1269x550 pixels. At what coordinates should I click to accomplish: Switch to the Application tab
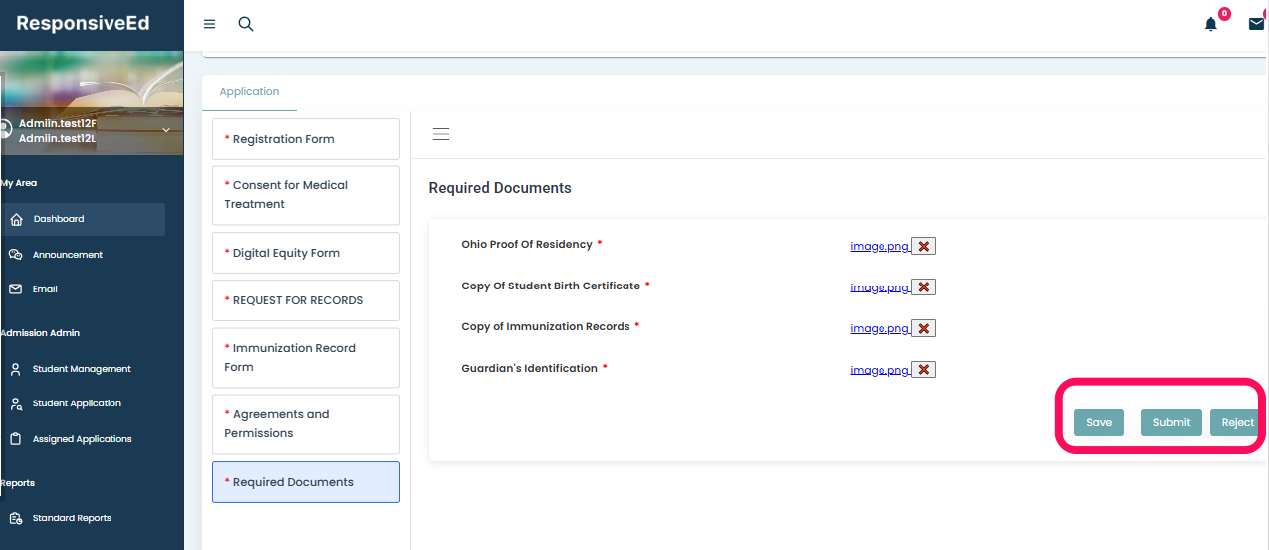click(x=249, y=91)
